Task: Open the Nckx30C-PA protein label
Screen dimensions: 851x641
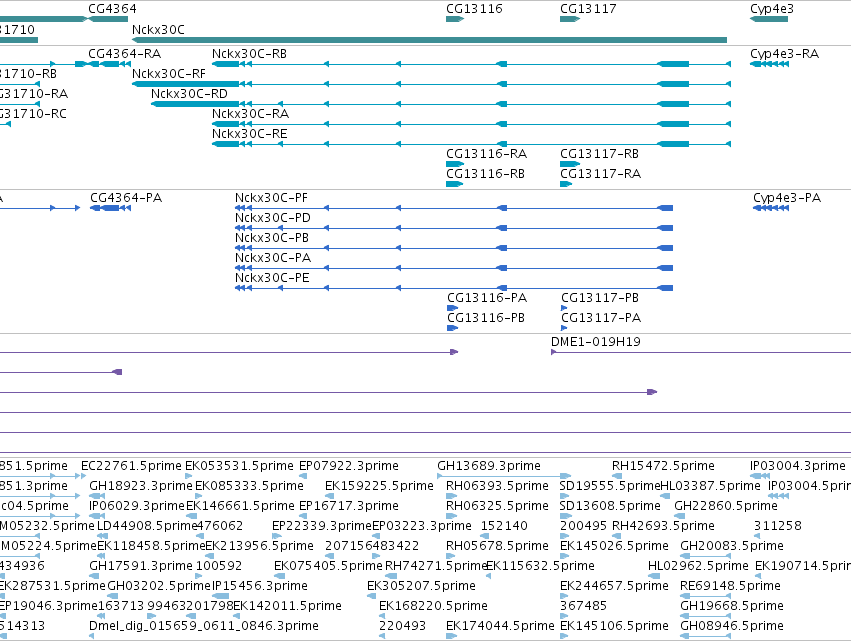Action: 273,258
